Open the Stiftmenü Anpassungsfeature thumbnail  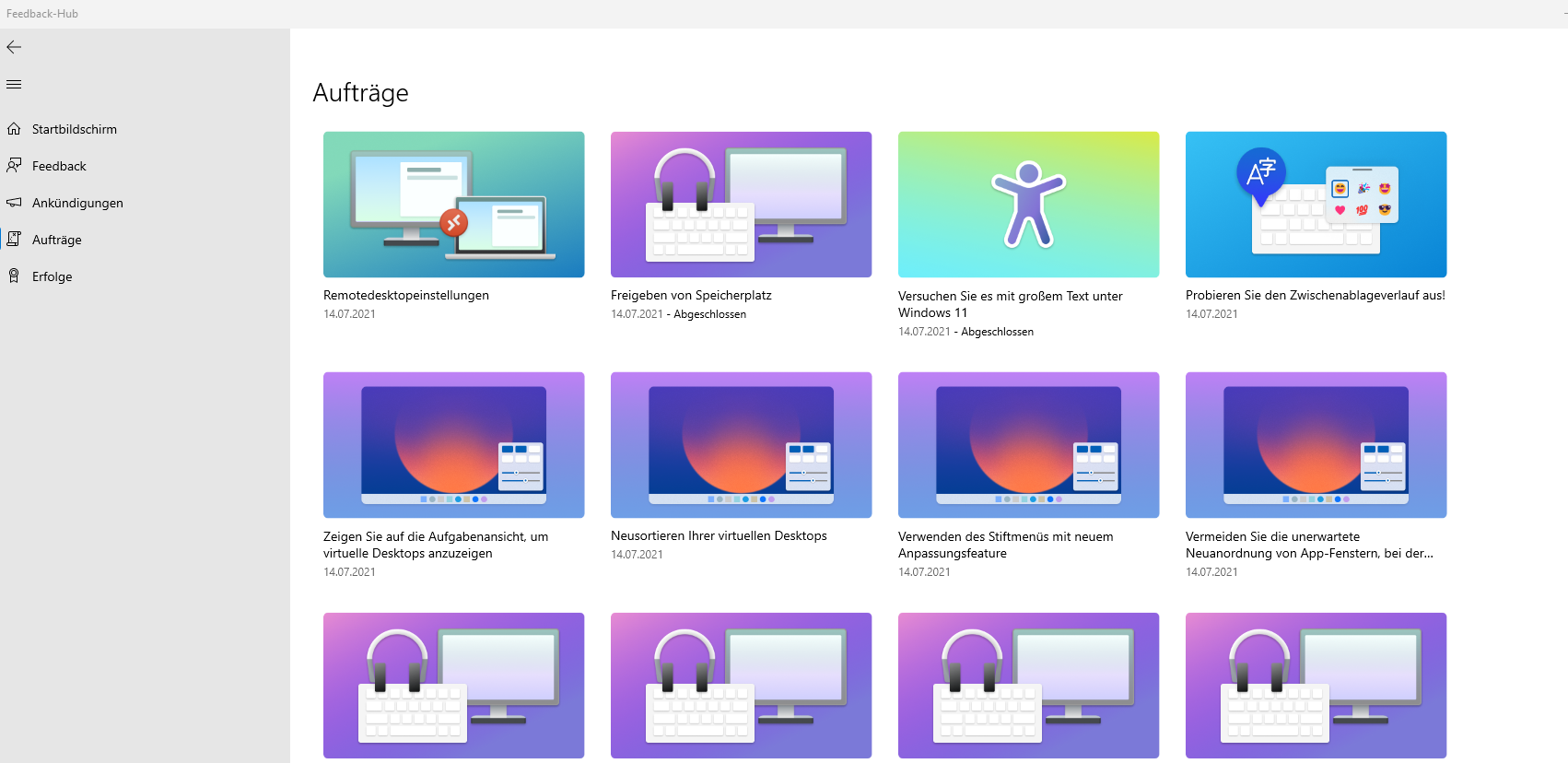[1028, 445]
